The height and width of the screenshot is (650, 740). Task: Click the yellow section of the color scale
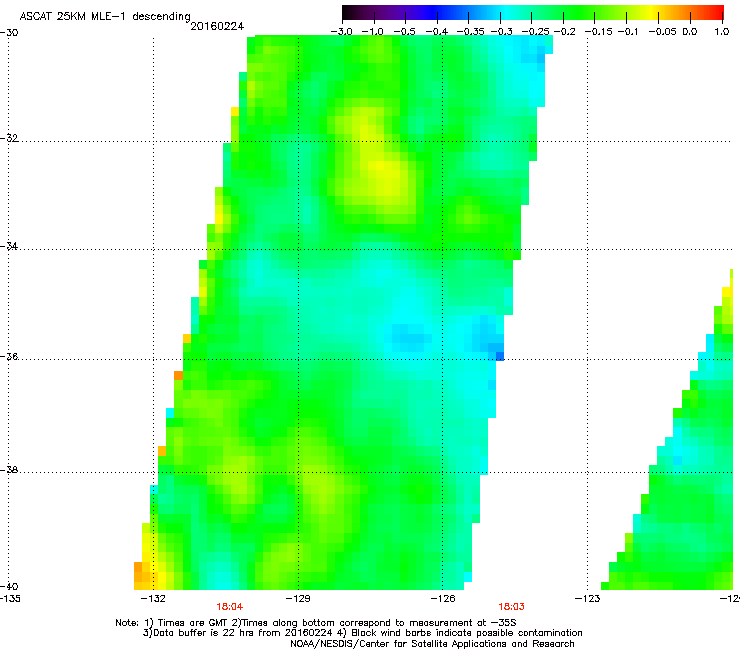pyautogui.click(x=654, y=12)
